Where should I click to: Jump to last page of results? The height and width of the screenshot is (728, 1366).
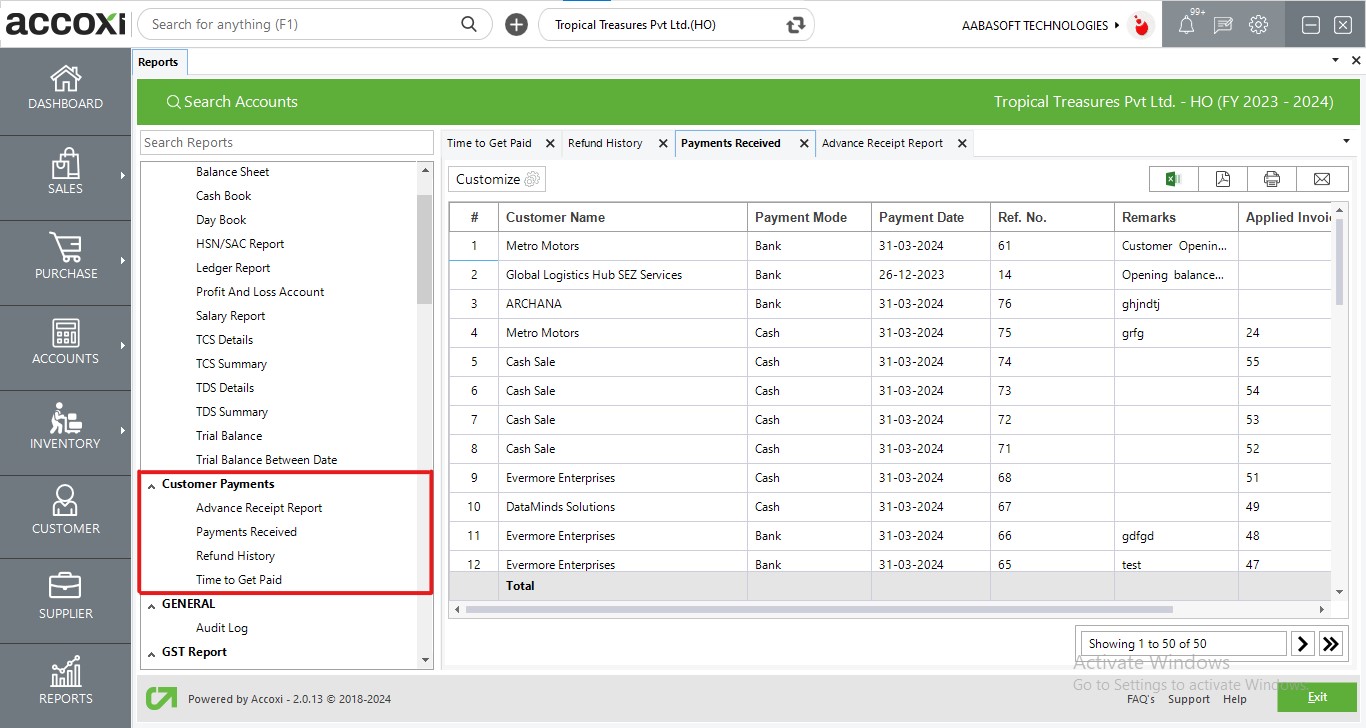pos(1331,643)
